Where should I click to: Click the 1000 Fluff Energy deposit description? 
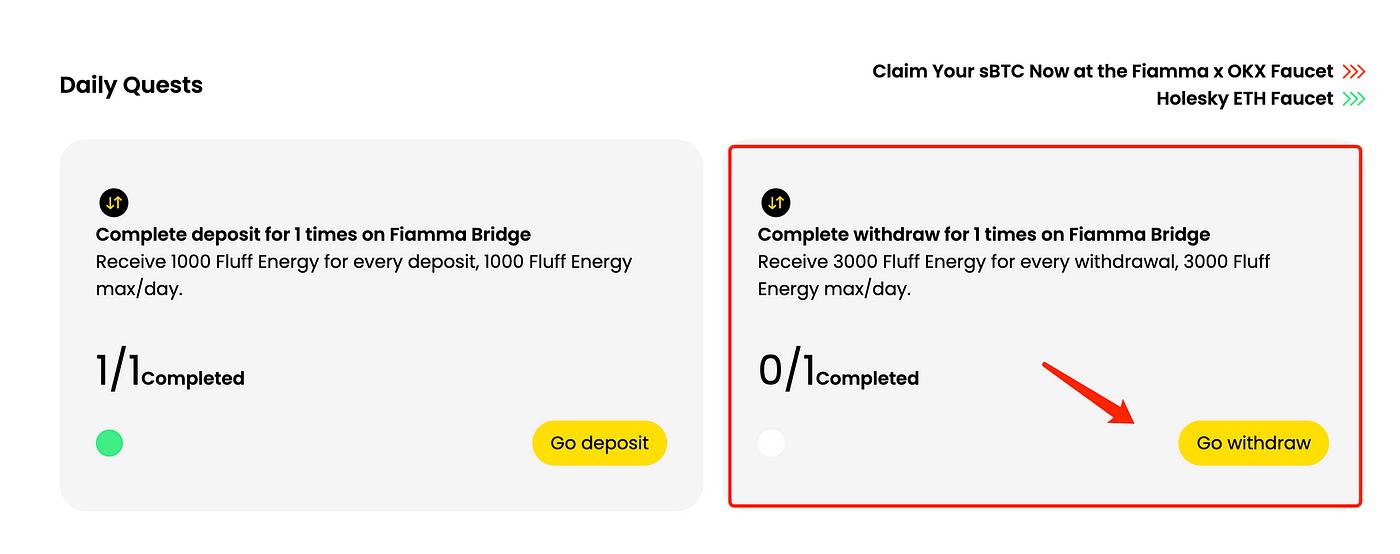click(x=364, y=275)
